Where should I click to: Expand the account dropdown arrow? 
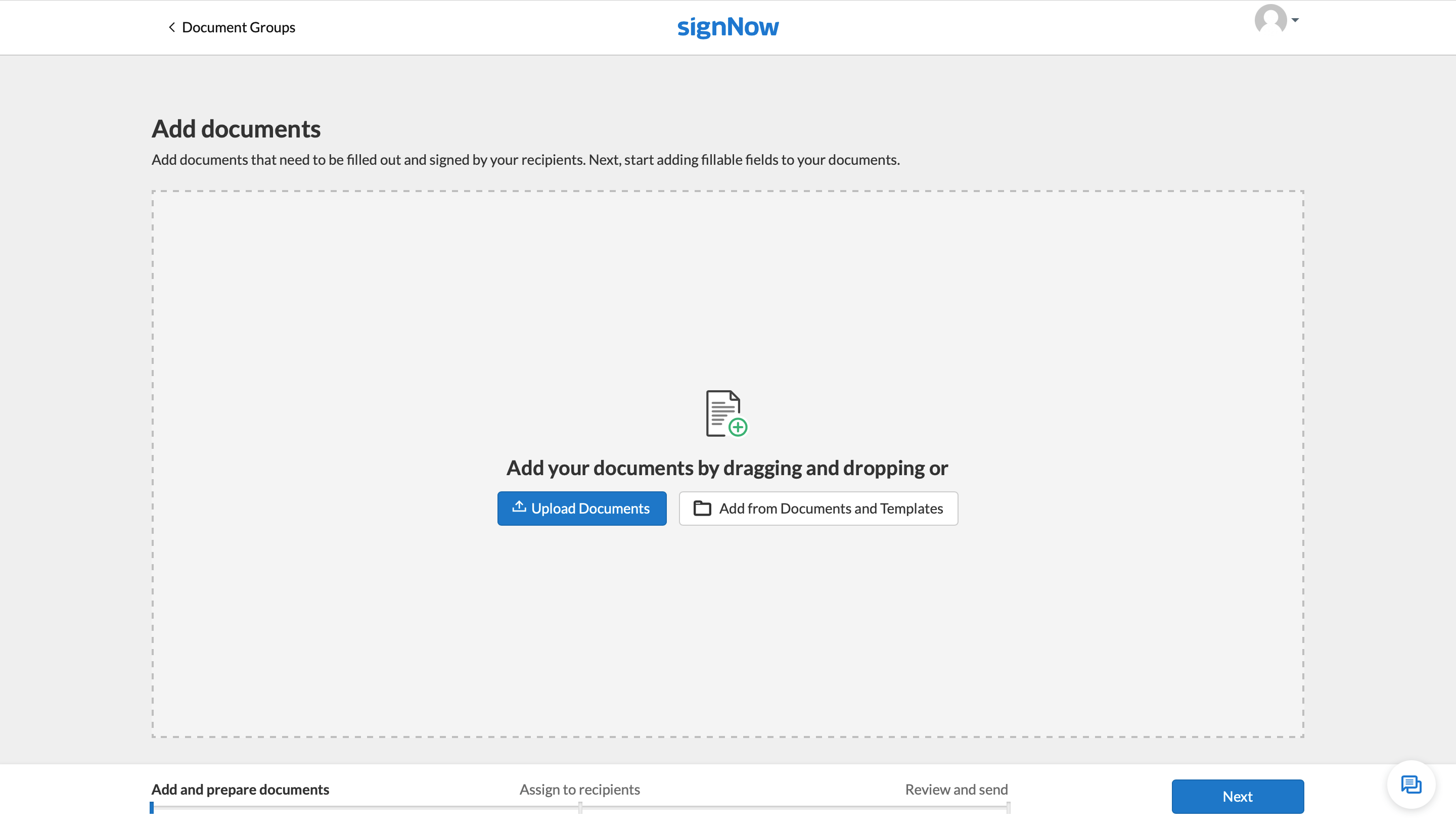coord(1295,20)
